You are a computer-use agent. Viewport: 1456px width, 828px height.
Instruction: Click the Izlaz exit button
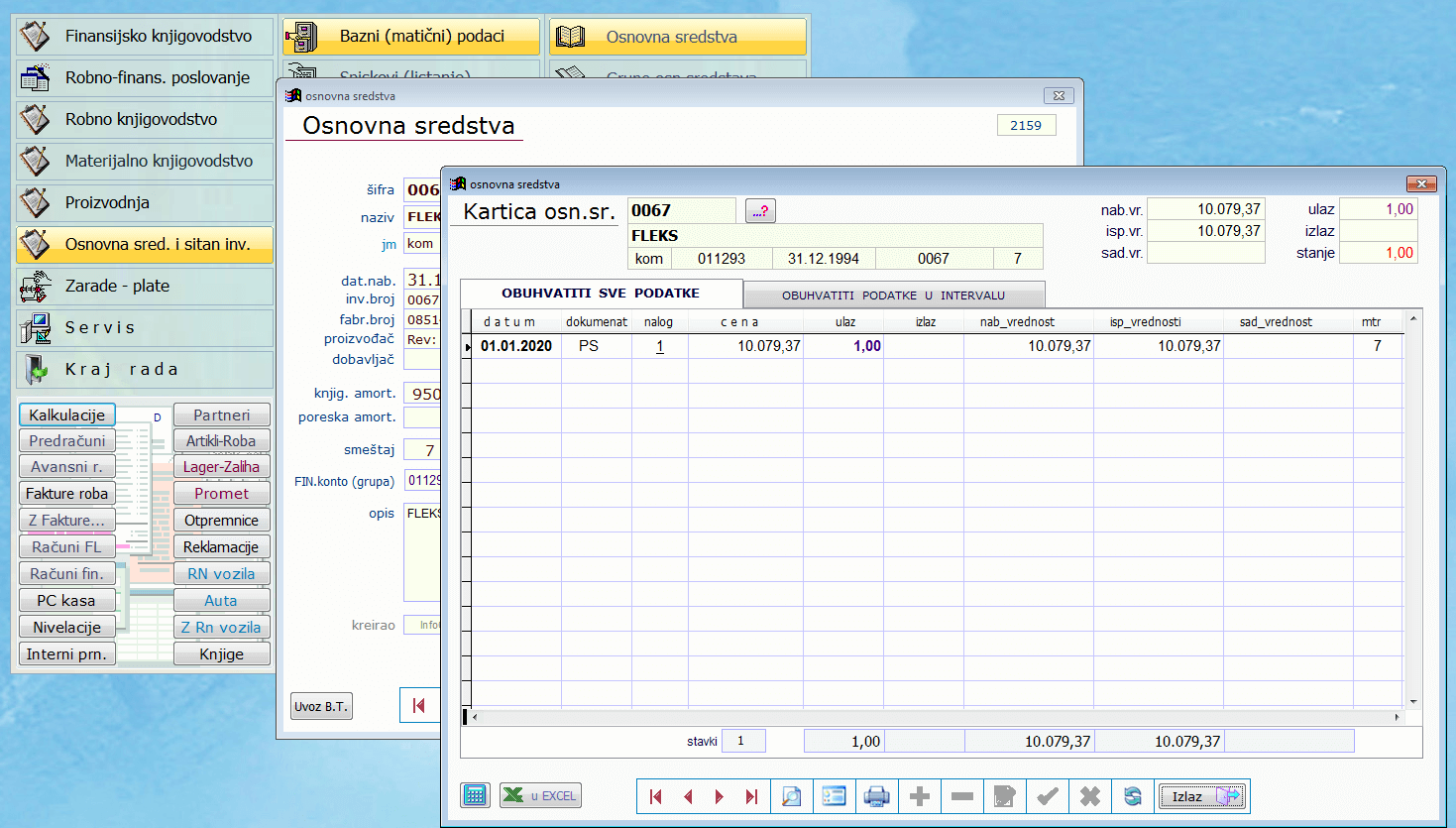(x=1202, y=796)
